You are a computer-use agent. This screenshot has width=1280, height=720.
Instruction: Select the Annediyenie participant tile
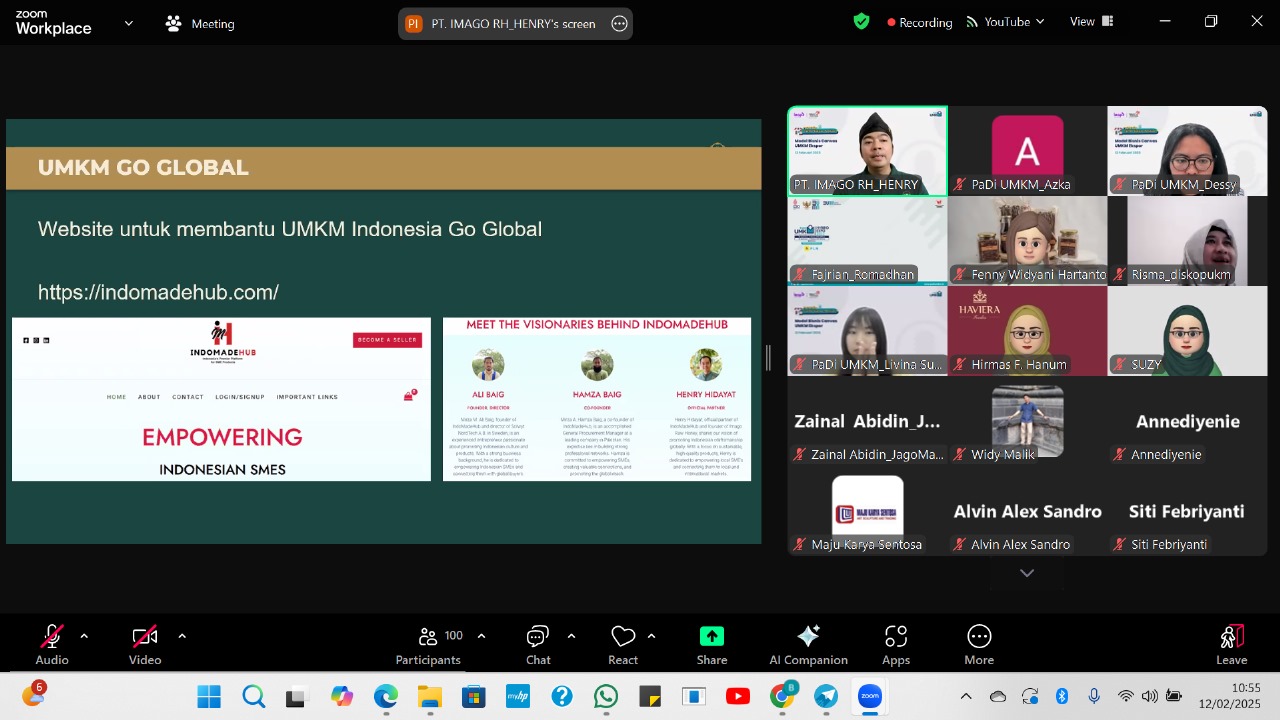(x=1187, y=421)
